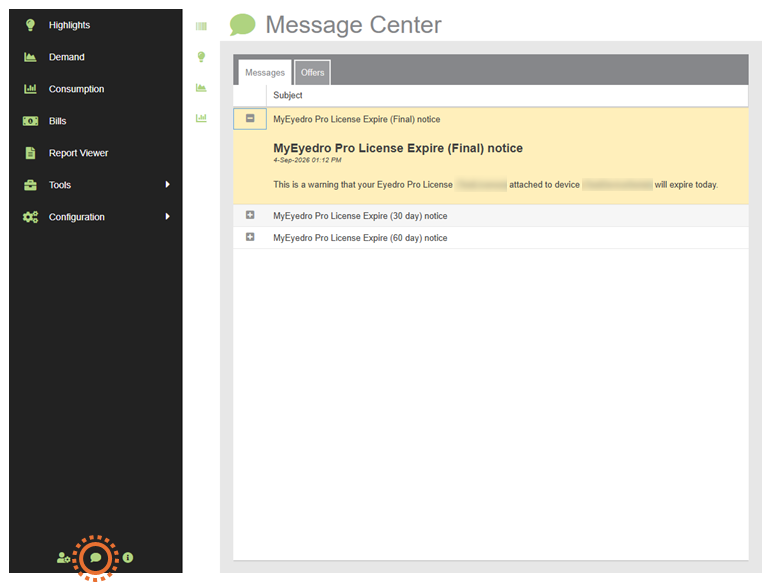Select 'MyEyedro Pro License Expire (30 day) notice' row
This screenshot has height=582, width=771.
point(491,216)
